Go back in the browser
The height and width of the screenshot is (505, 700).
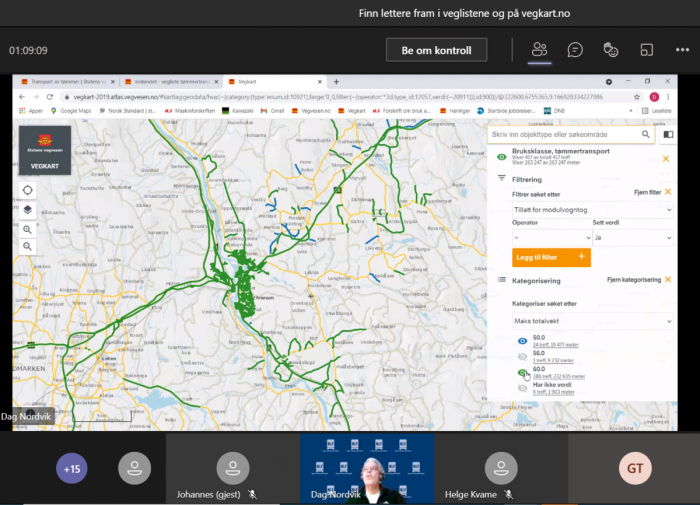tap(22, 97)
